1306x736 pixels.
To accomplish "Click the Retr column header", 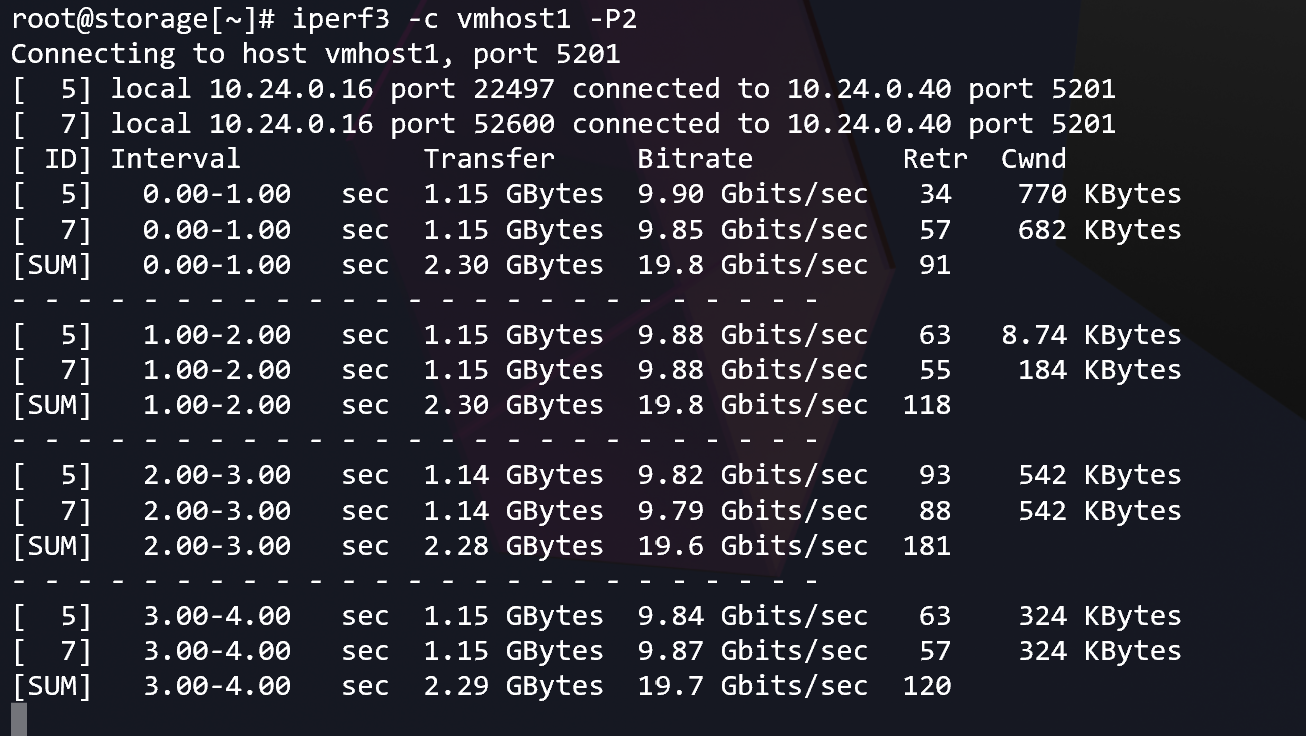I will [x=935, y=159].
